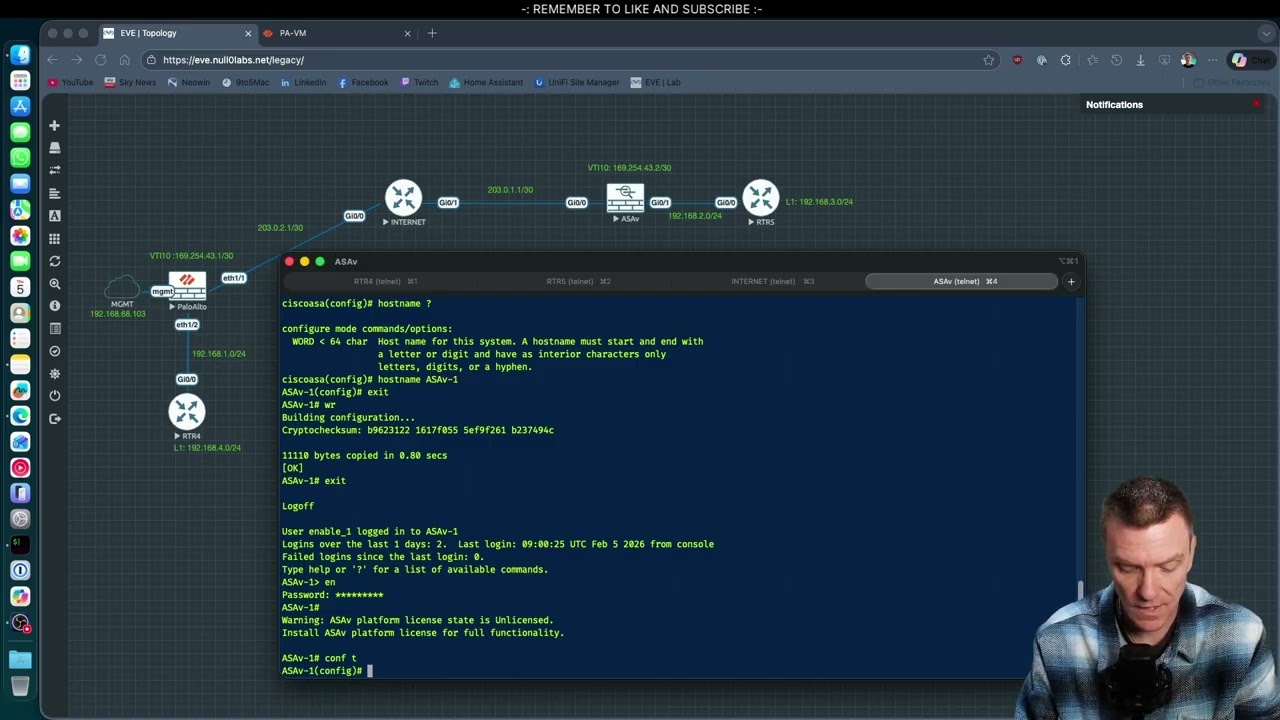This screenshot has height=720, width=1280.
Task: Open uBlock Origin extension icon
Action: point(1018,60)
